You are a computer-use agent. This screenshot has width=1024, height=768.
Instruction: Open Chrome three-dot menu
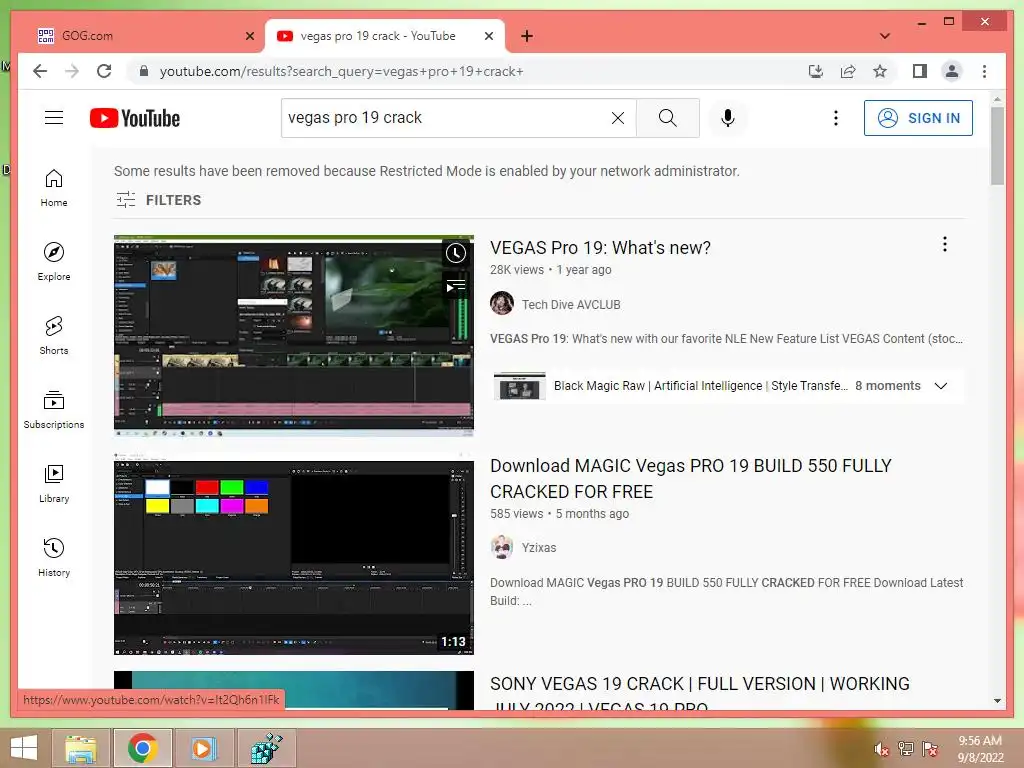(984, 71)
